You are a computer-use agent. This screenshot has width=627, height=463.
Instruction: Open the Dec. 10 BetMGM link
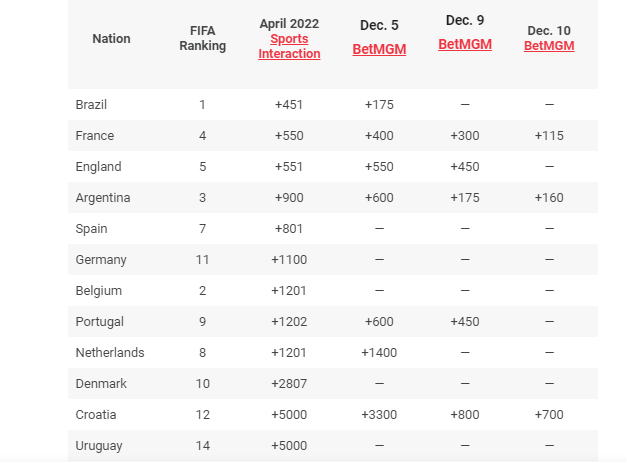pos(549,46)
